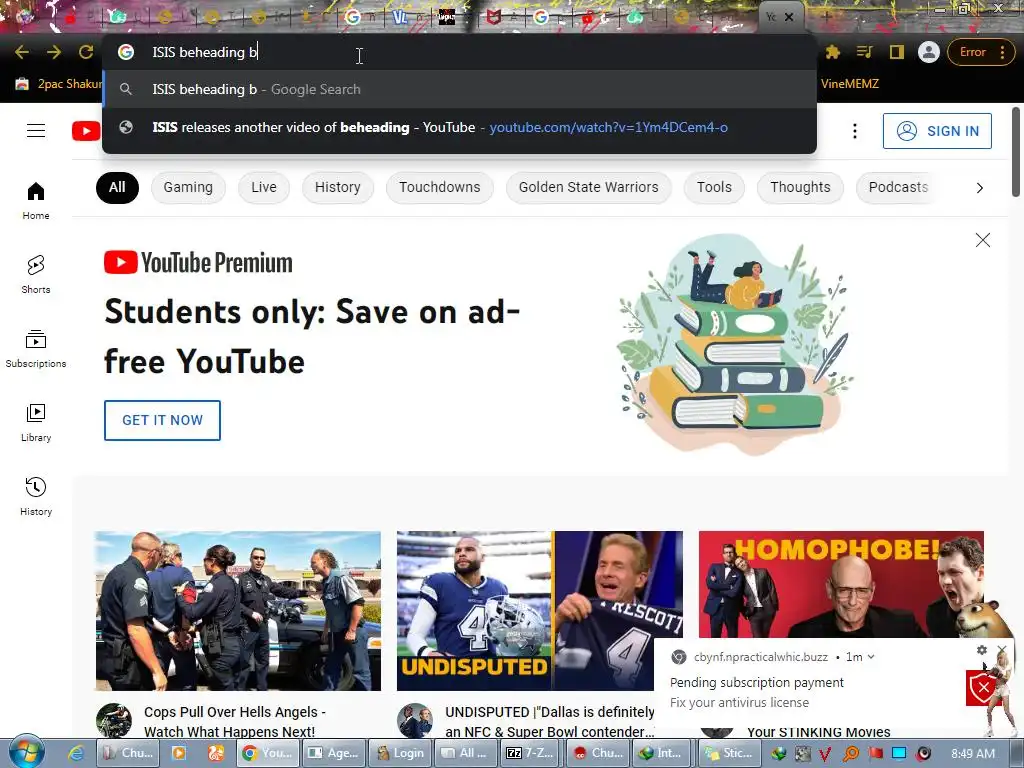Click the GET IT NOW button
The height and width of the screenshot is (768, 1024).
(162, 421)
